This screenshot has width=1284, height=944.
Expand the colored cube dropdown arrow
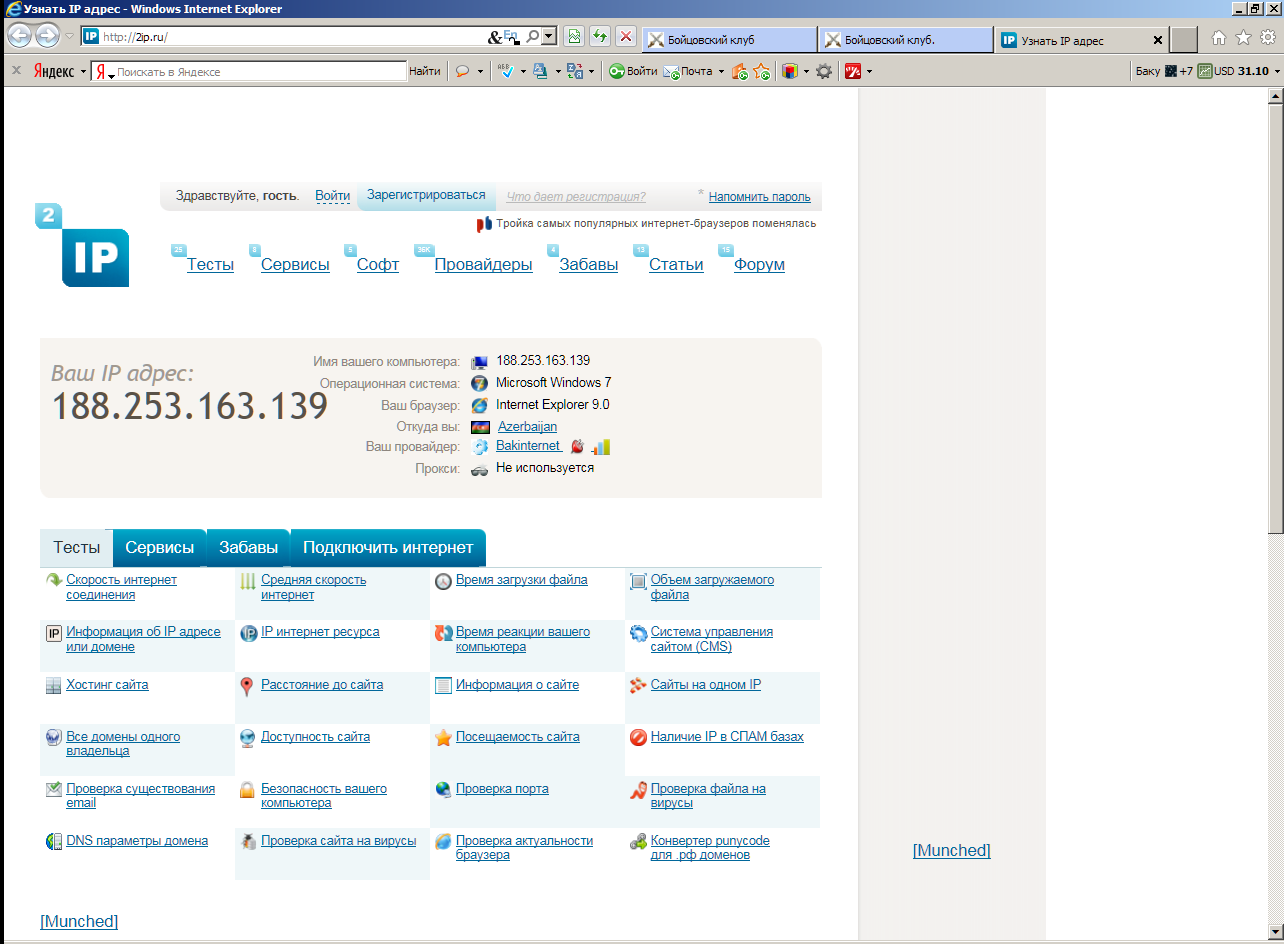coord(806,72)
